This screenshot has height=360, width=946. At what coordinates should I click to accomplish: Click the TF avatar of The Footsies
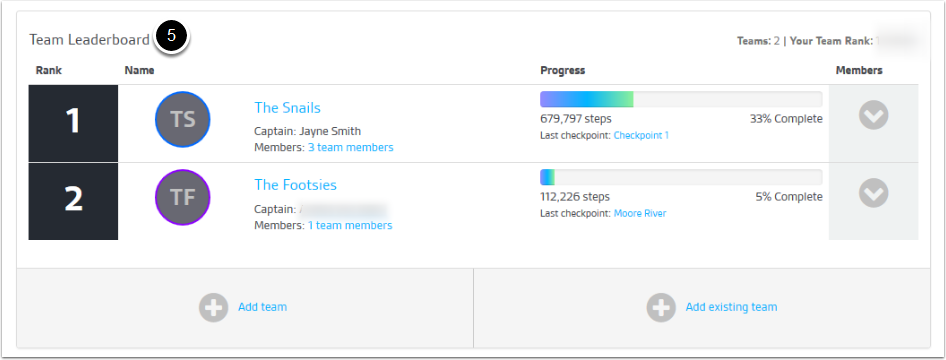(183, 197)
